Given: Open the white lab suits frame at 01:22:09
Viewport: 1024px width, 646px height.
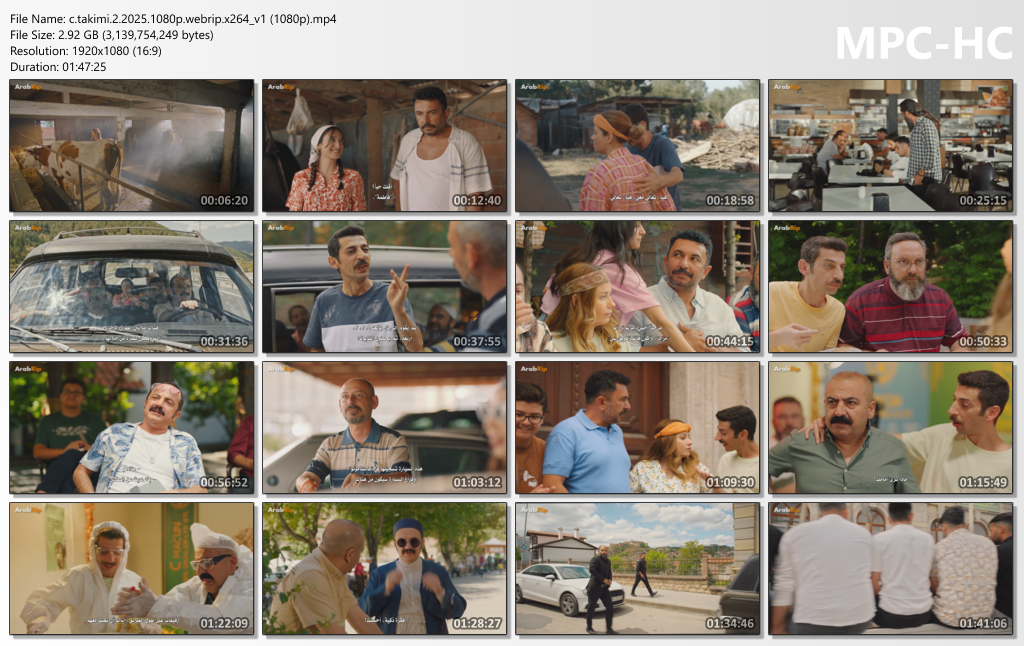Looking at the screenshot, I should (132, 569).
